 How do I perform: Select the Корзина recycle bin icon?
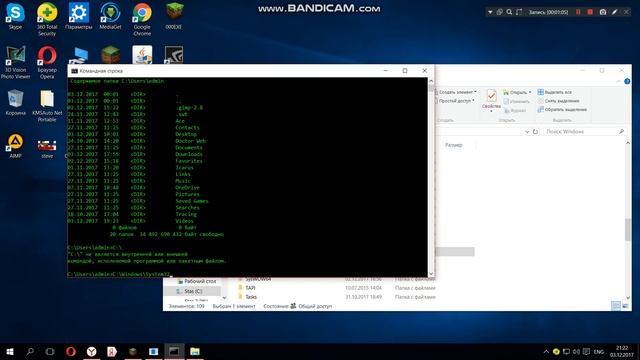[x=15, y=102]
